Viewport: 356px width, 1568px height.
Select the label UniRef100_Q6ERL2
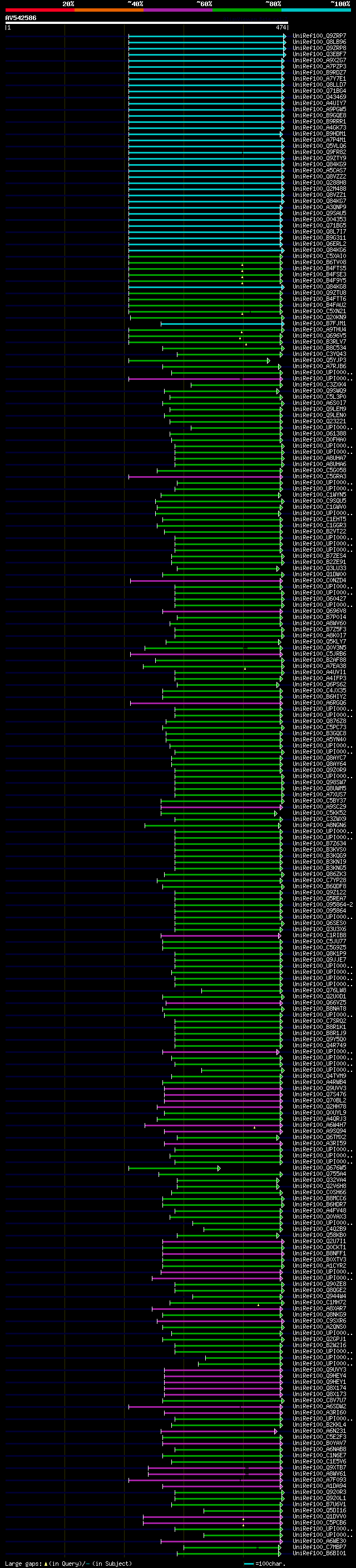click(319, 244)
